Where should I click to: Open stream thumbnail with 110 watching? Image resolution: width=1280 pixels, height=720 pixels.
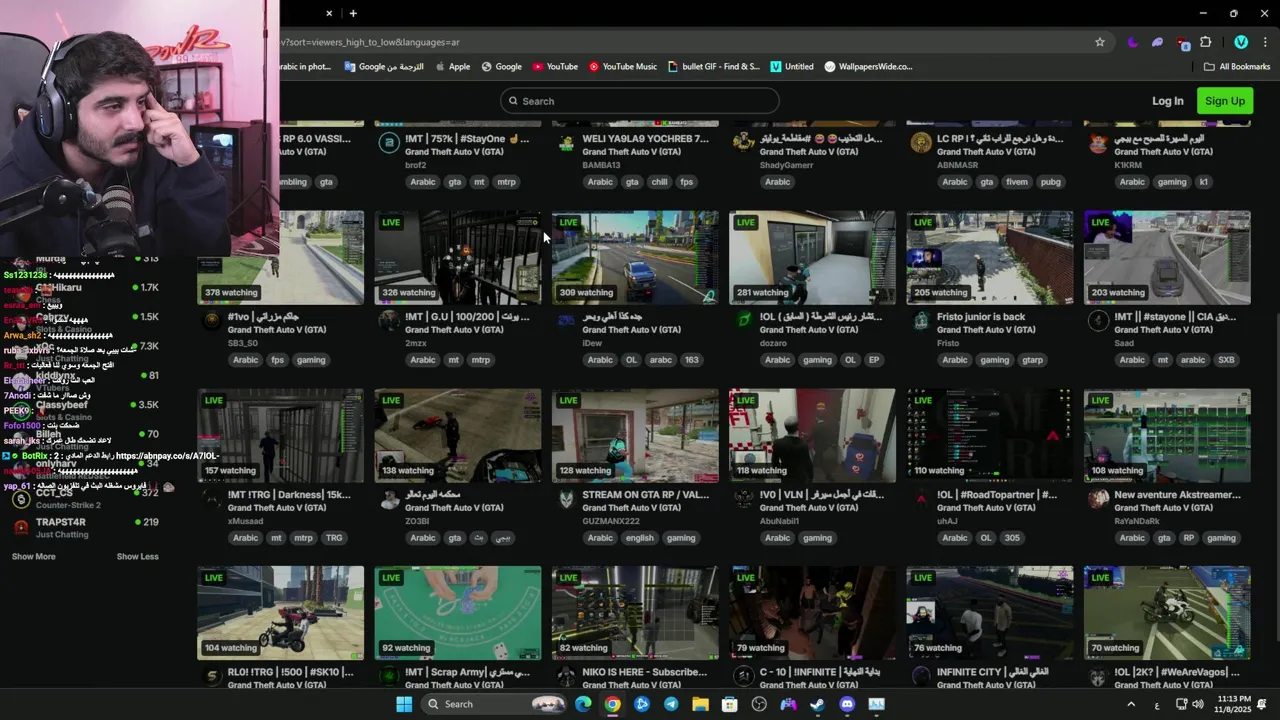tap(990, 435)
